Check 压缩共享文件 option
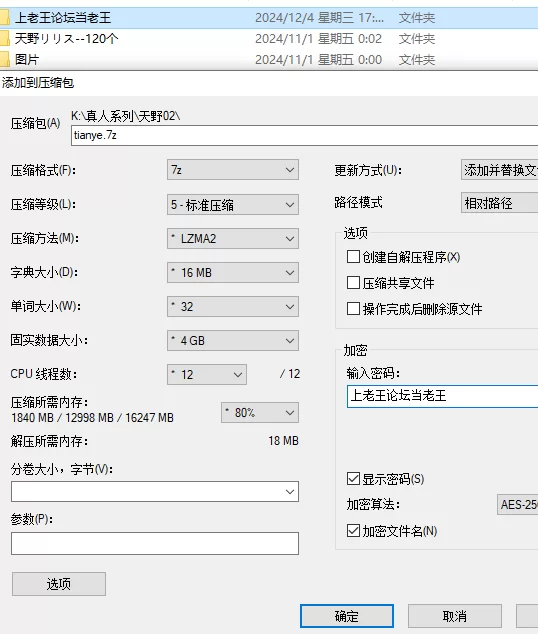538x634 pixels. click(x=353, y=283)
